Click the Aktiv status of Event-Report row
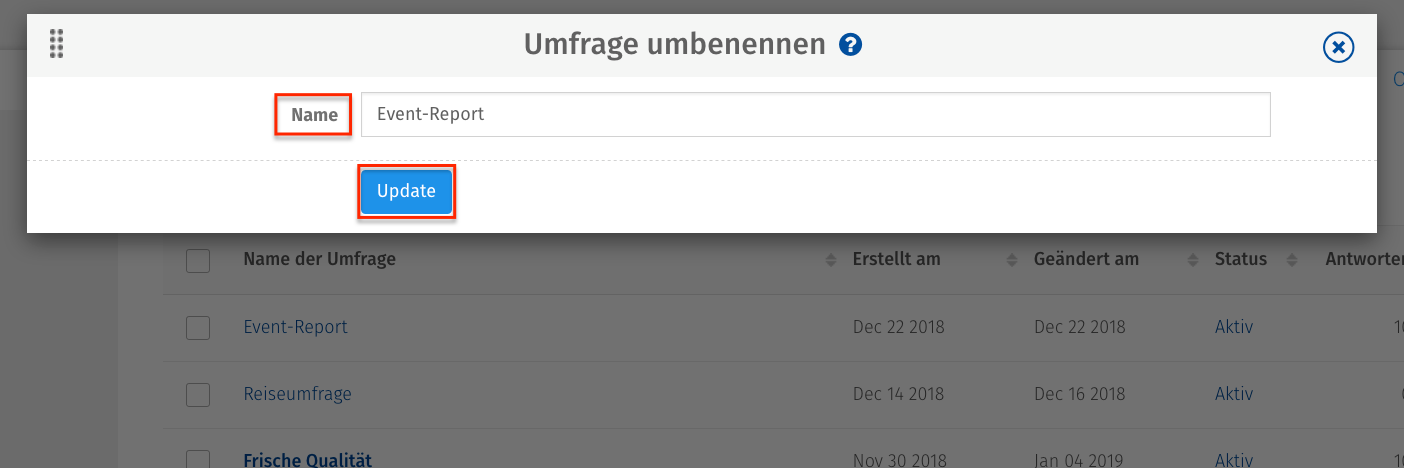This screenshot has height=468, width=1404. click(x=1233, y=327)
